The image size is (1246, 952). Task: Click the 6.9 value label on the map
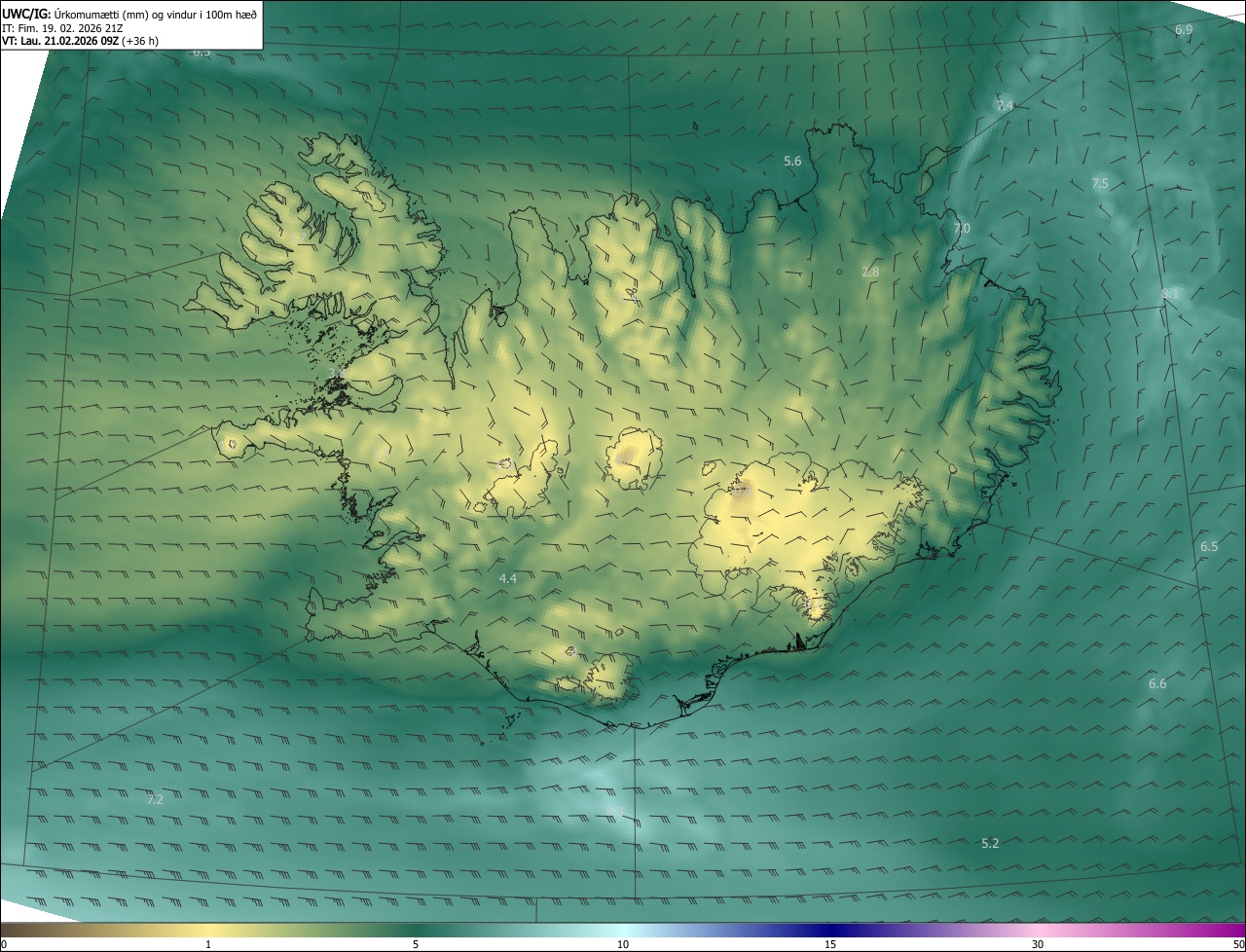(1184, 30)
